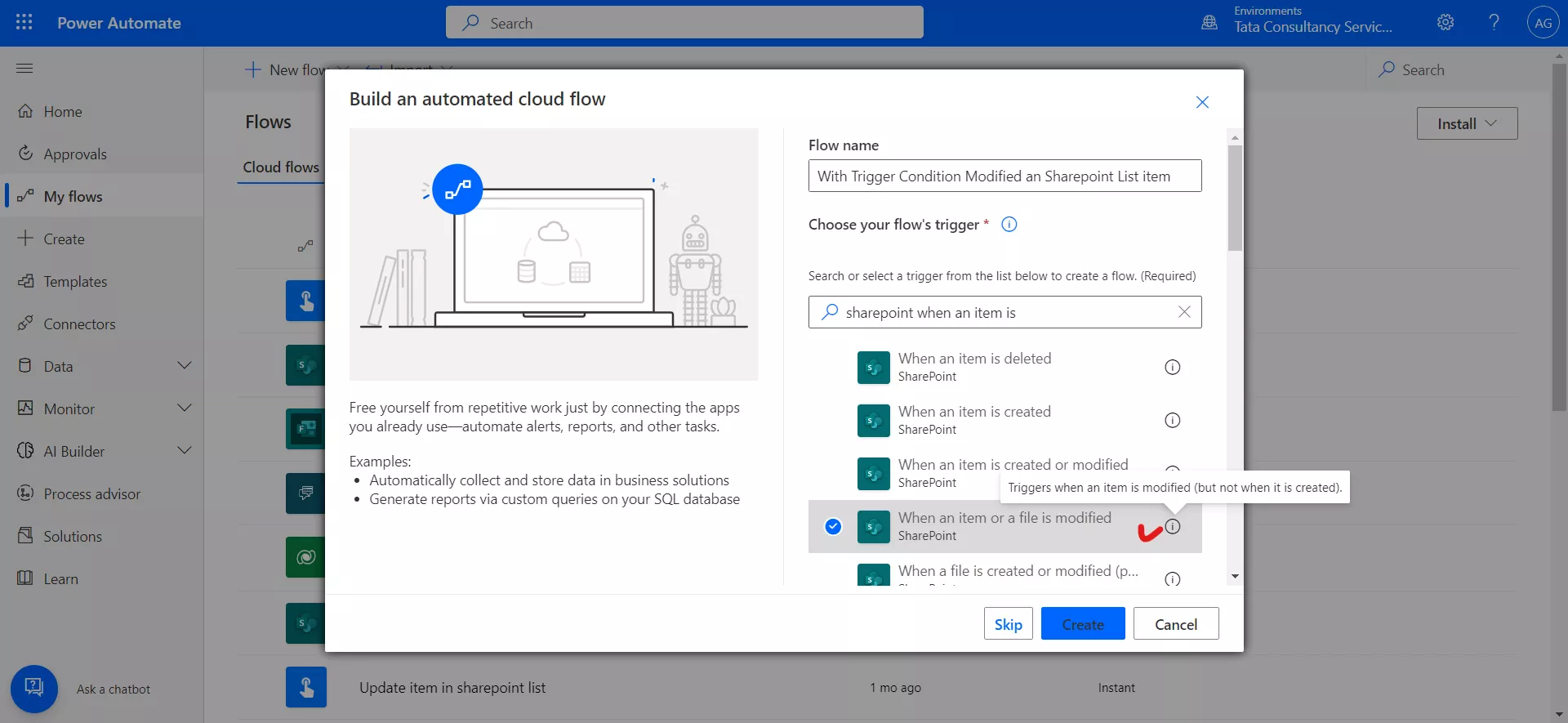1568x723 pixels.
Task: Click the top Power Automate Search box
Action: (x=684, y=23)
